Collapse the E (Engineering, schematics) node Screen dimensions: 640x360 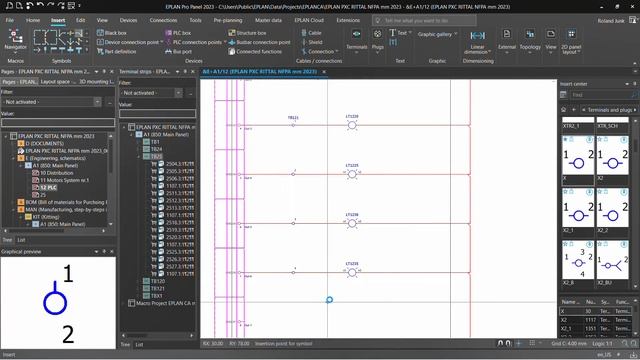point(13,158)
